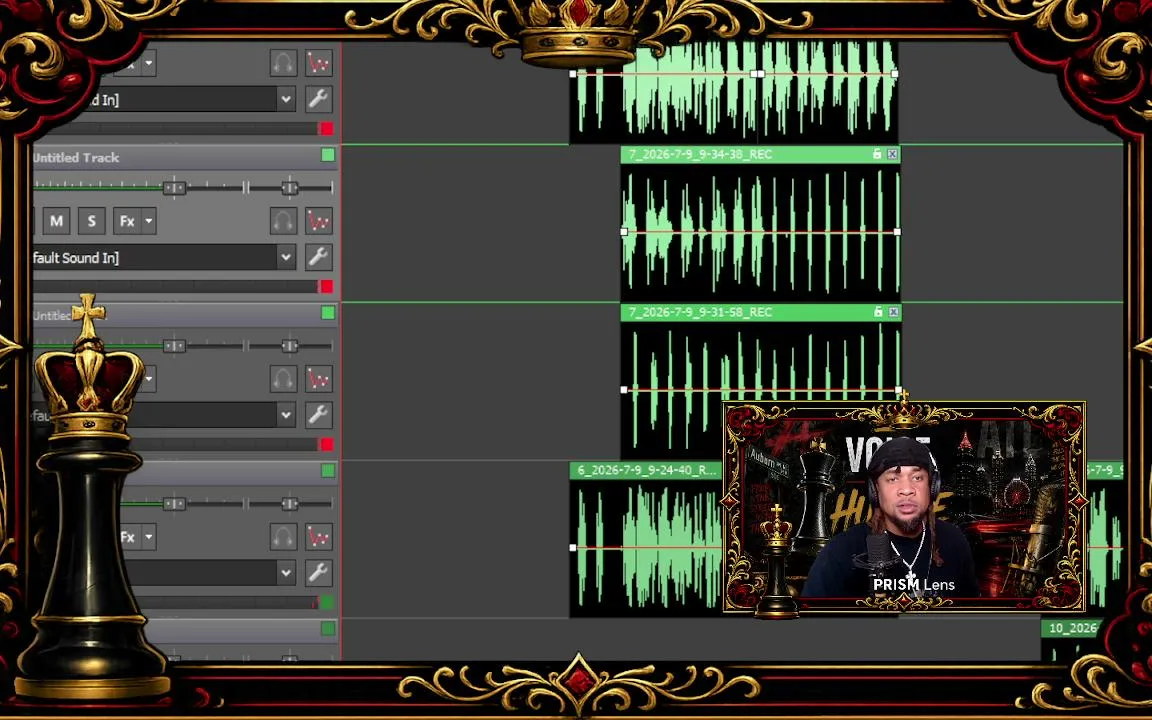This screenshot has width=1152, height=720.
Task: Click volume slider handle on the 9-24-40 clip track
Action: coord(174,504)
